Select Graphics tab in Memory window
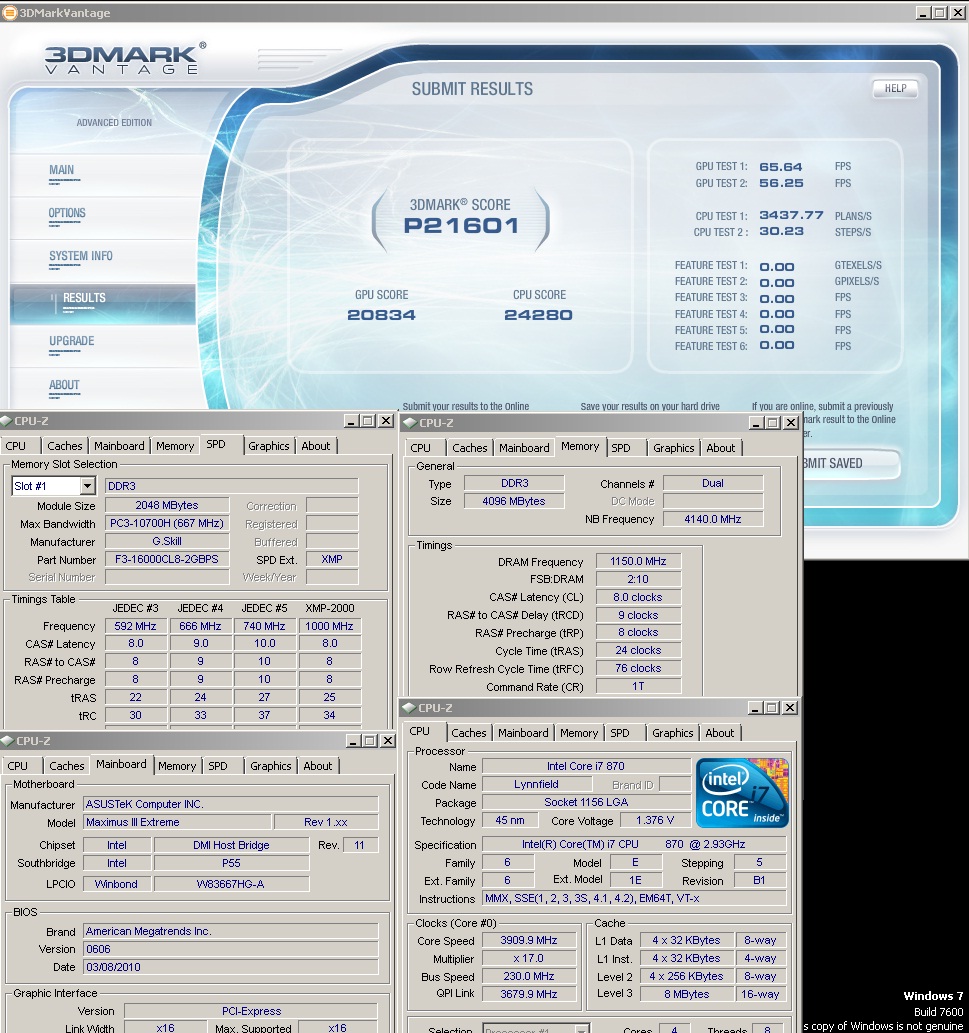The height and width of the screenshot is (1033, 969). [673, 448]
